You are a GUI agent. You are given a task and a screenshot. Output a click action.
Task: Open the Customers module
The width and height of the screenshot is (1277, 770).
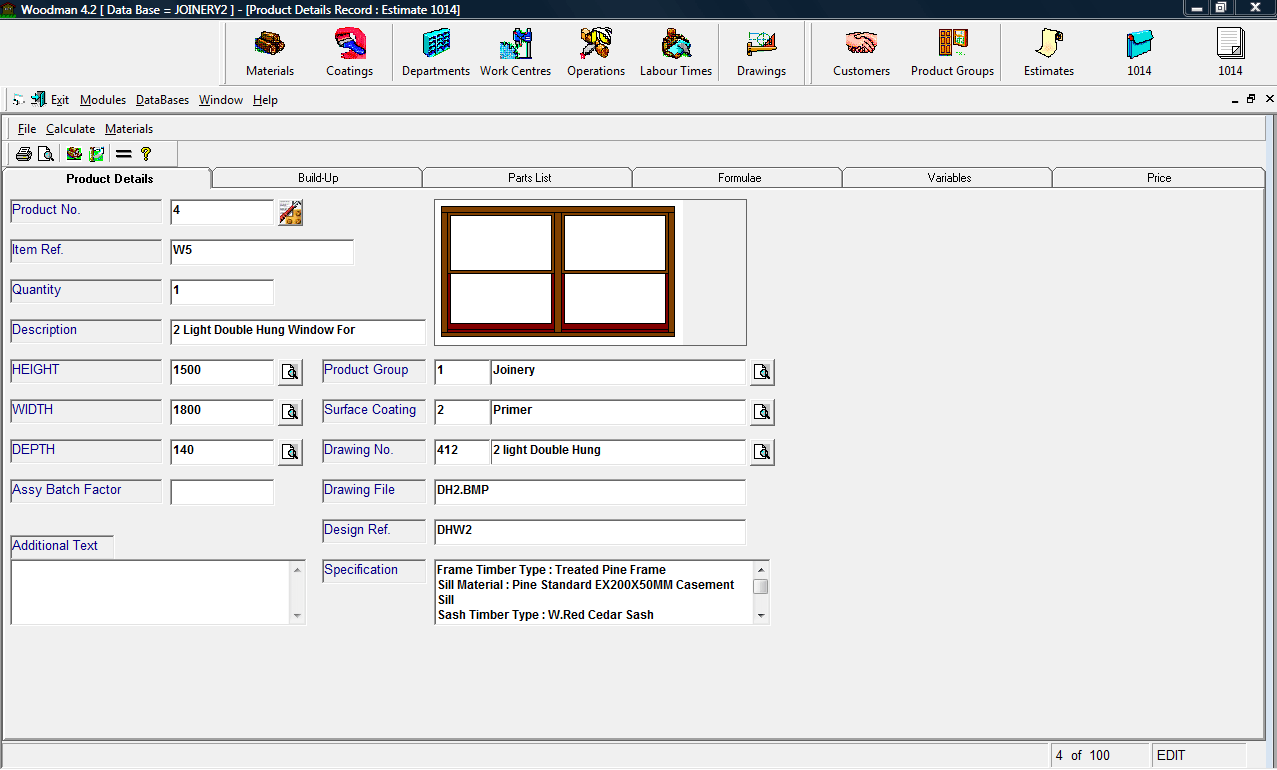861,53
